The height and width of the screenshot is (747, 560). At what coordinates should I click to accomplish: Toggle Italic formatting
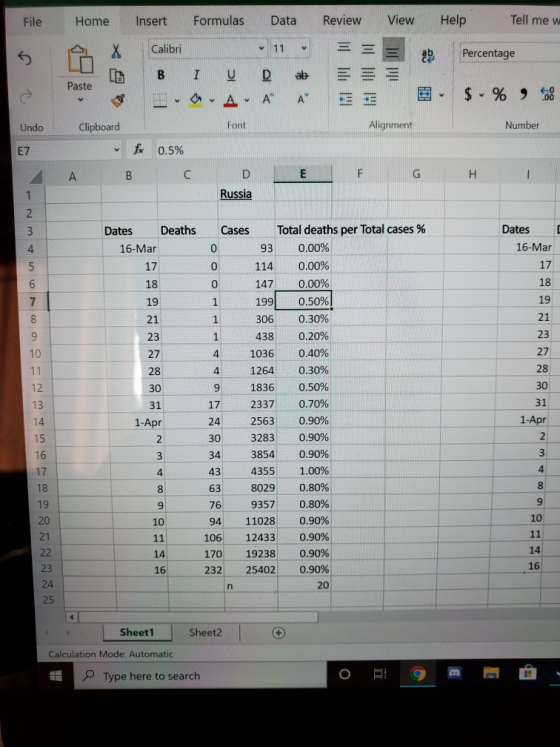[196, 75]
